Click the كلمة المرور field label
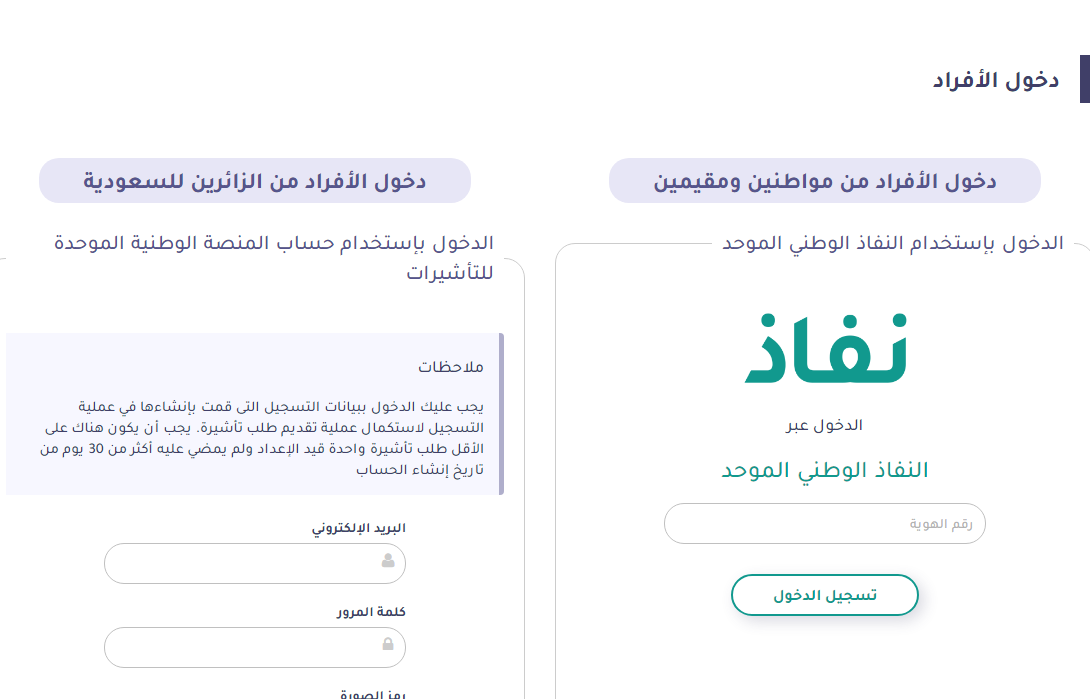Screen dimensions: 1090x699 pyautogui.click(x=371, y=611)
